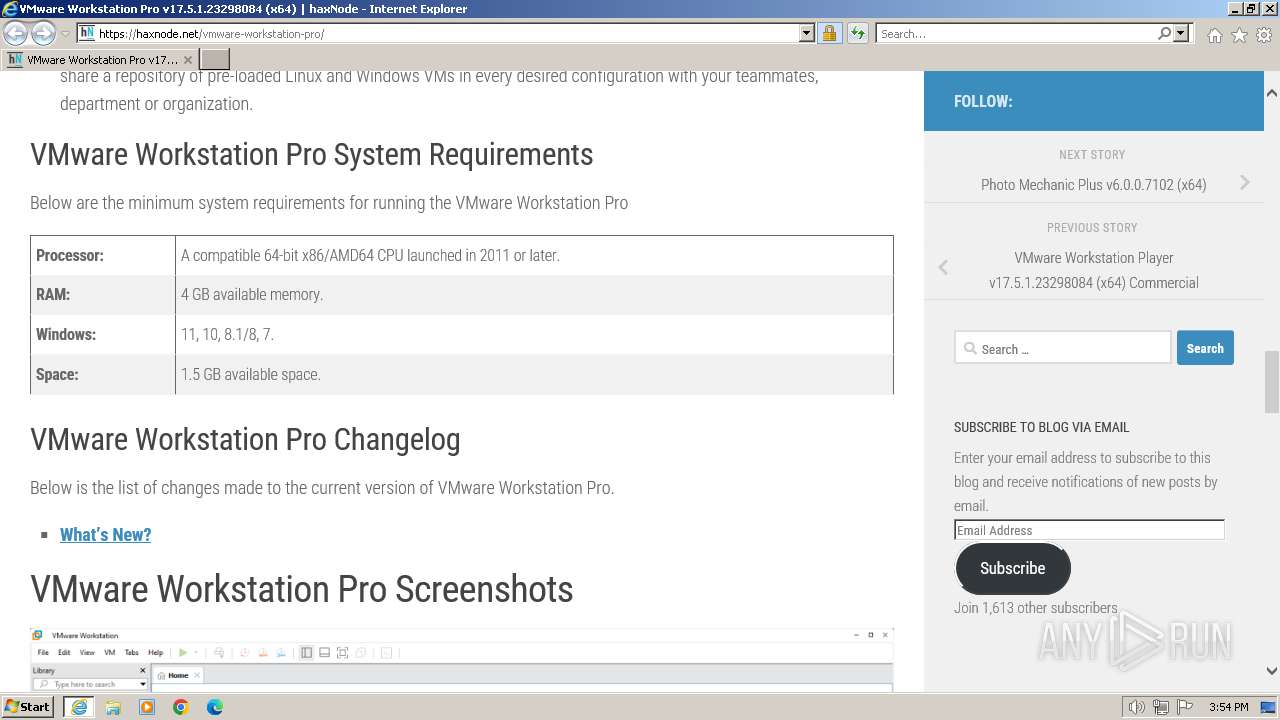
Task: Open next story Photo Mechanic Plus link
Action: pos(1093,185)
